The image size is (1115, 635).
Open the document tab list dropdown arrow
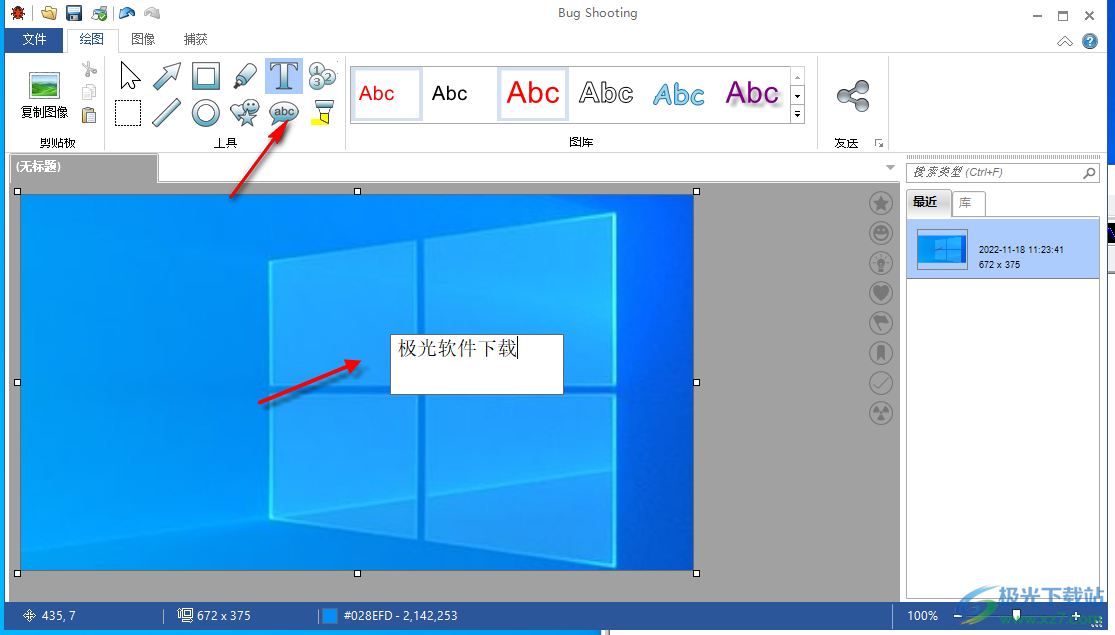[890, 168]
